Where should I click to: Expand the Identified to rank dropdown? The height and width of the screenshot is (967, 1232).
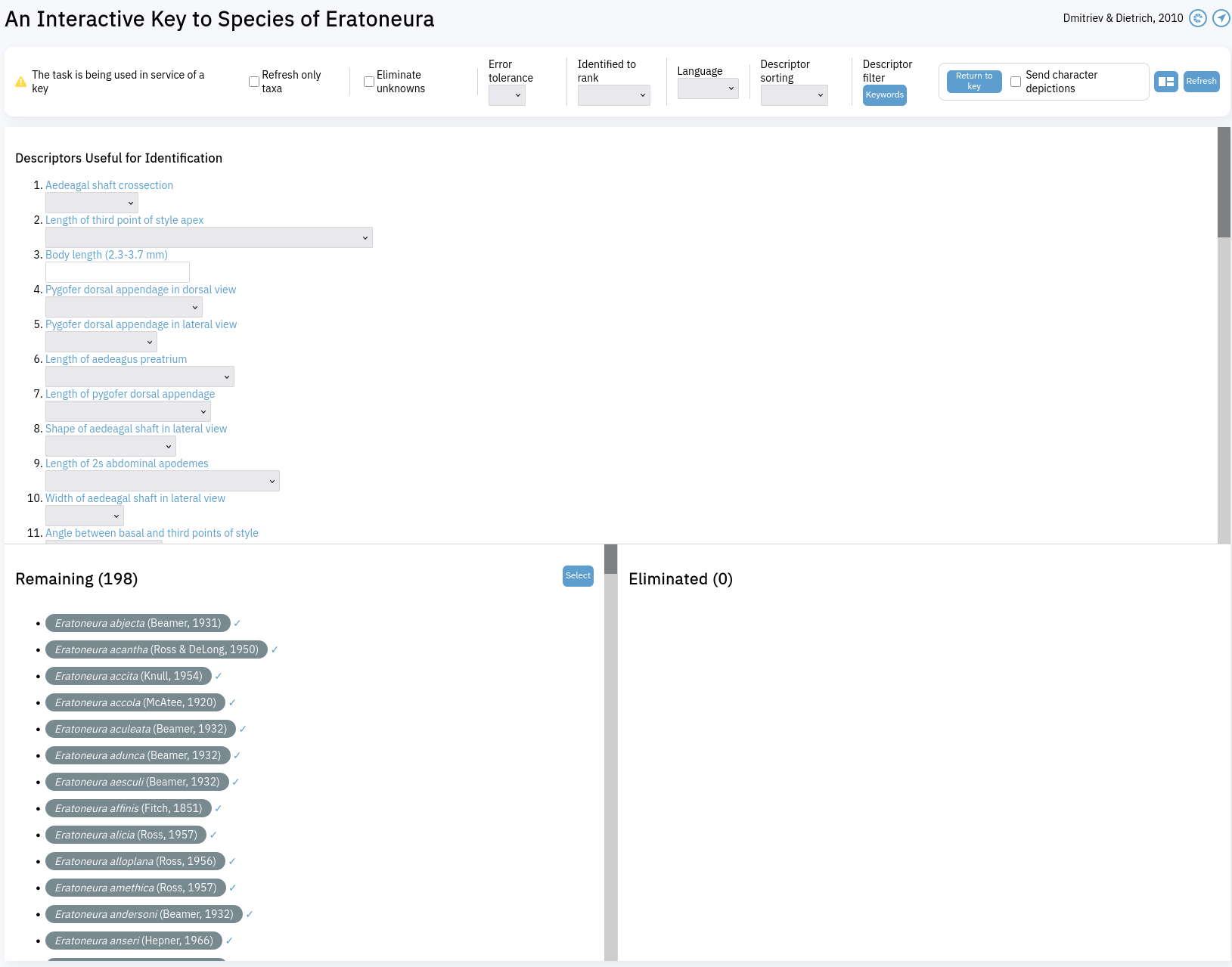click(613, 95)
